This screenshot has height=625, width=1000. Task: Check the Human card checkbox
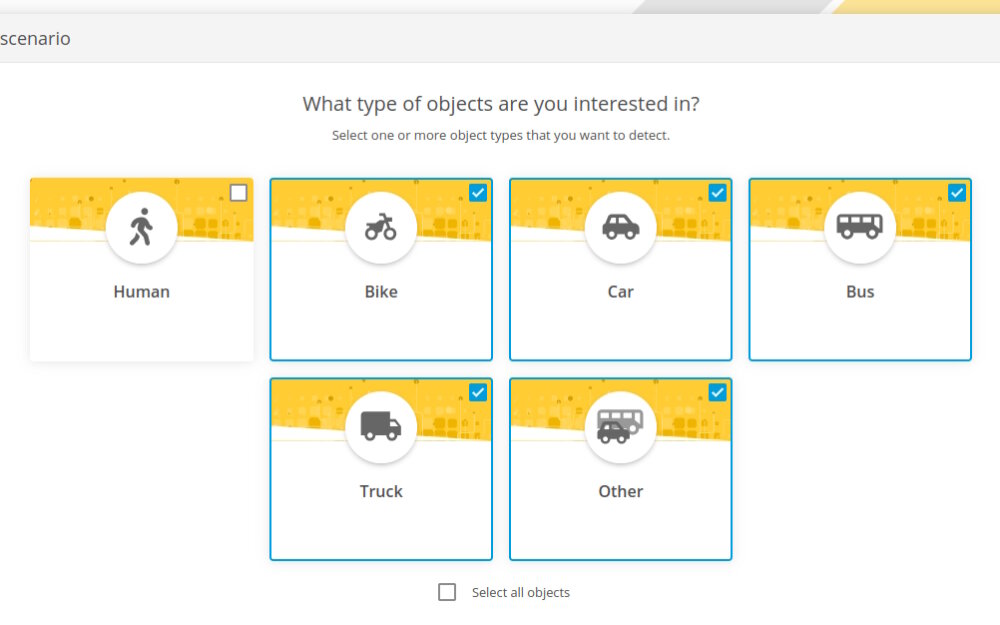[x=239, y=193]
